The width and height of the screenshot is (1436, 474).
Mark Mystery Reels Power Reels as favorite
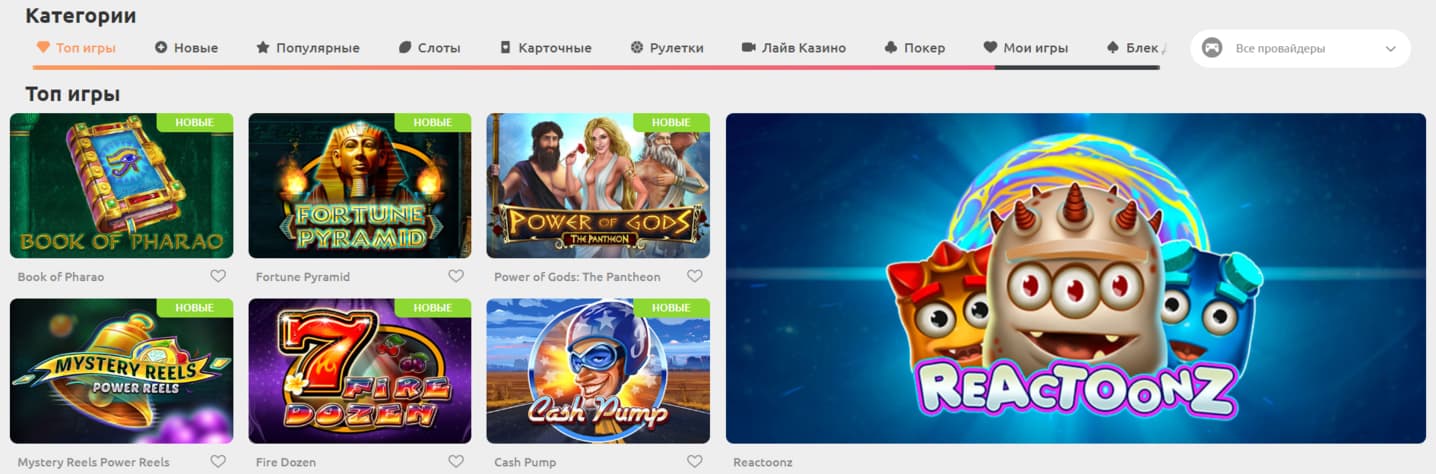218,462
